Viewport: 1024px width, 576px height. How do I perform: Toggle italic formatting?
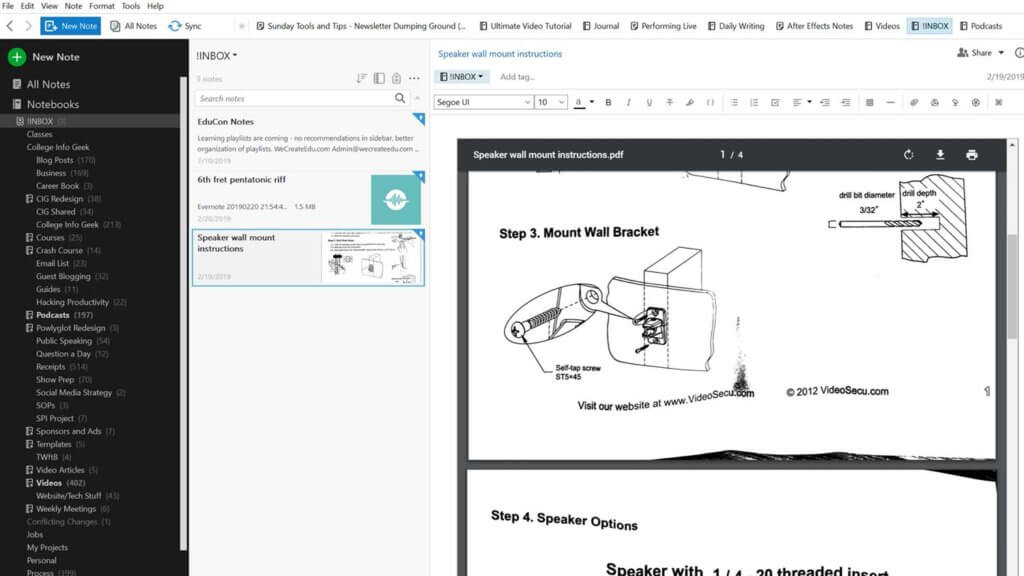pyautogui.click(x=628, y=103)
